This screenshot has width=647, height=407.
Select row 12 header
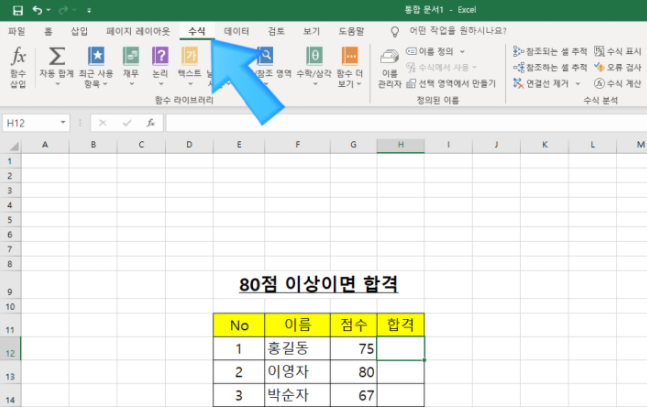(x=10, y=349)
